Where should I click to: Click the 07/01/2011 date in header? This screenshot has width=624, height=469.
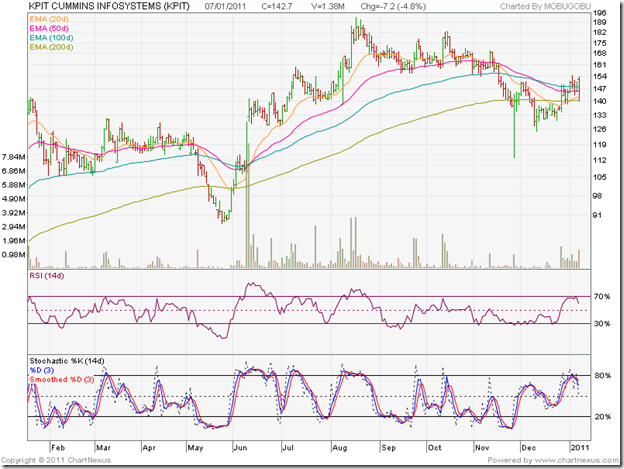[225, 6]
